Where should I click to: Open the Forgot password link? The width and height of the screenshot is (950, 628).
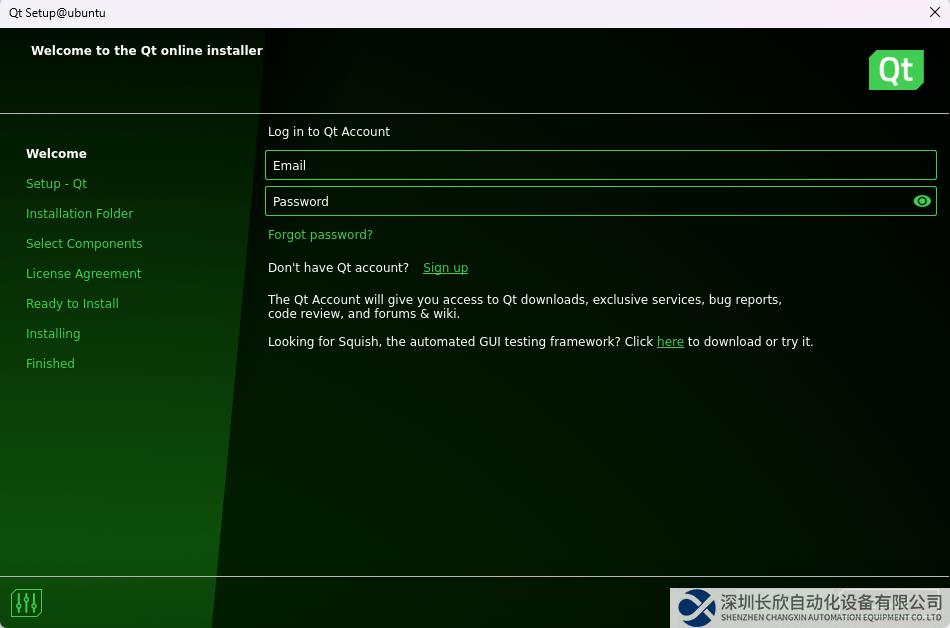(320, 235)
